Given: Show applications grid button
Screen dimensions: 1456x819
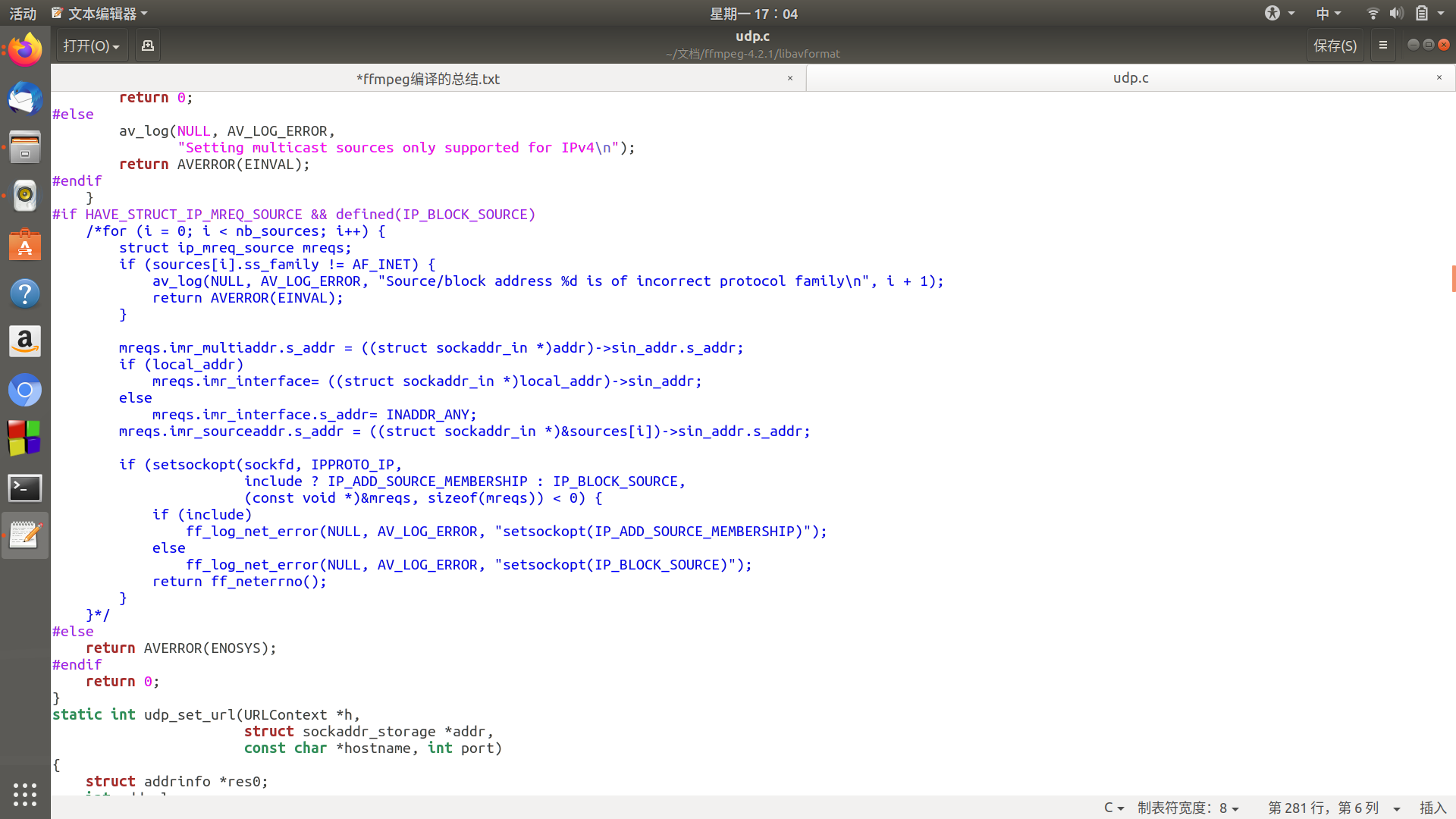Looking at the screenshot, I should tap(25, 794).
